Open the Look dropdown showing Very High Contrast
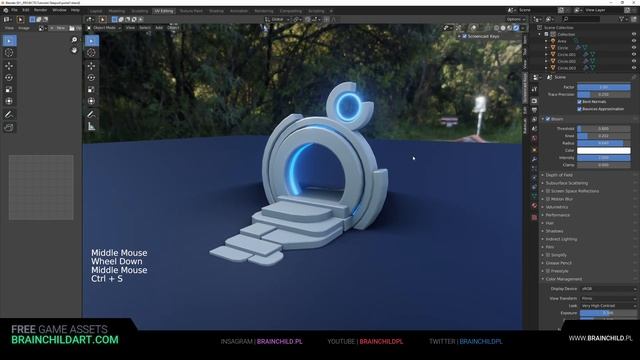This screenshot has width=640, height=360. point(608,306)
